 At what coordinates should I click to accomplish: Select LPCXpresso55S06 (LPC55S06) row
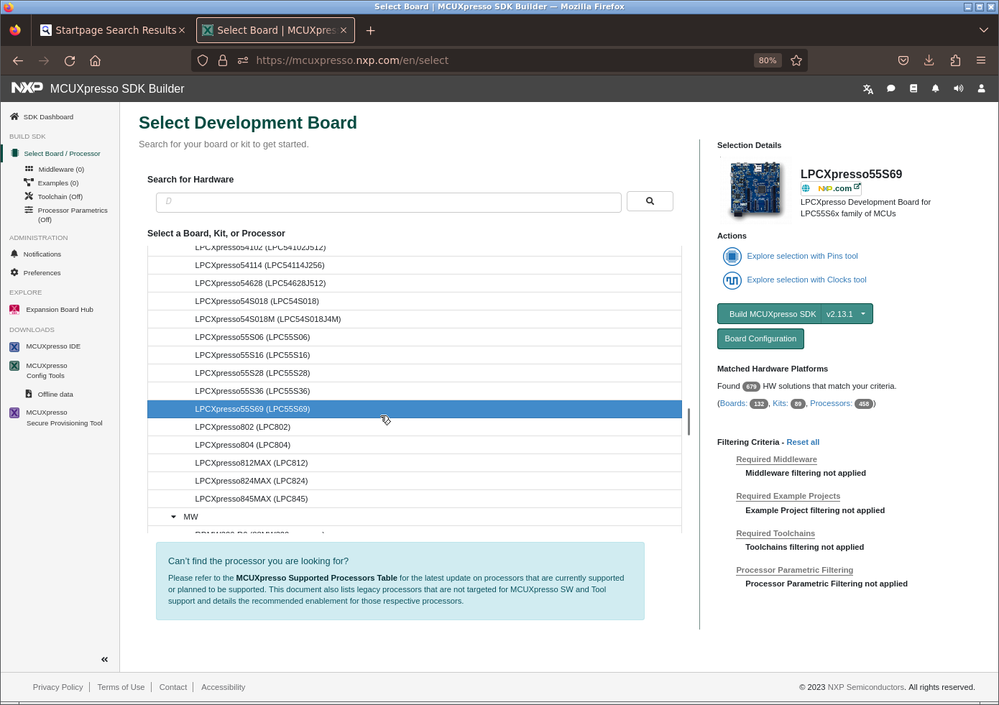[x=414, y=337]
